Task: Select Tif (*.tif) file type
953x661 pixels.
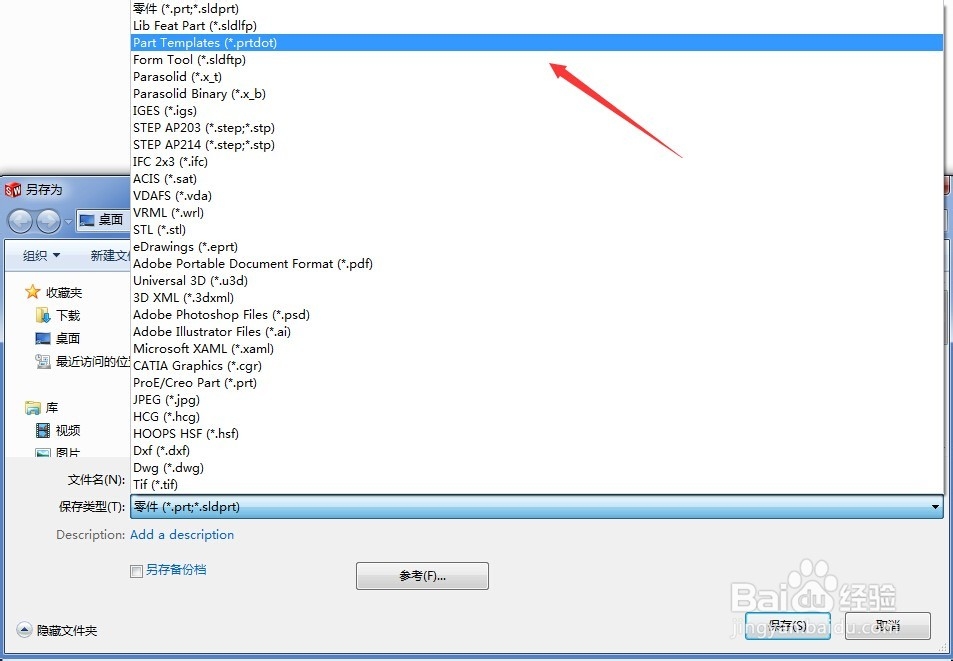Action: [x=537, y=485]
